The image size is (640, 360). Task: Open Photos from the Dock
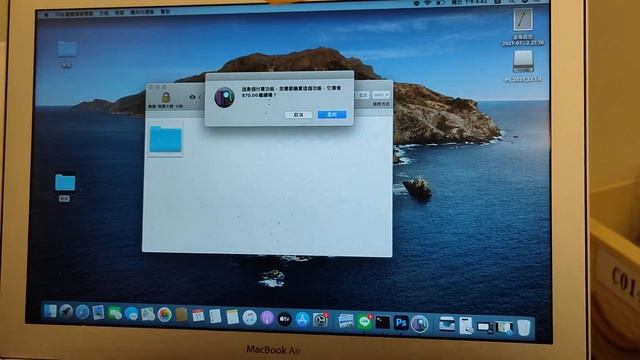point(164,314)
